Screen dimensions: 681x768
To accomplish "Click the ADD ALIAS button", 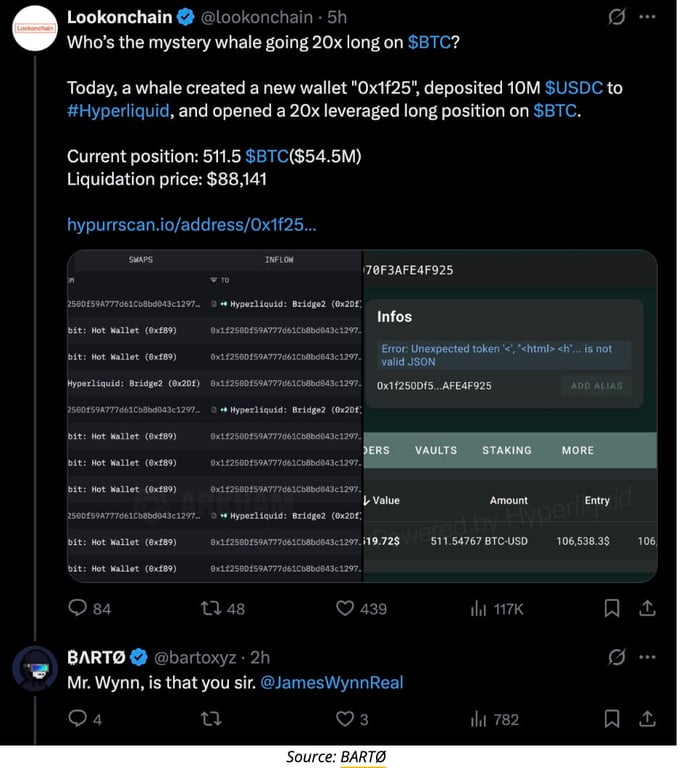I will pyautogui.click(x=596, y=386).
